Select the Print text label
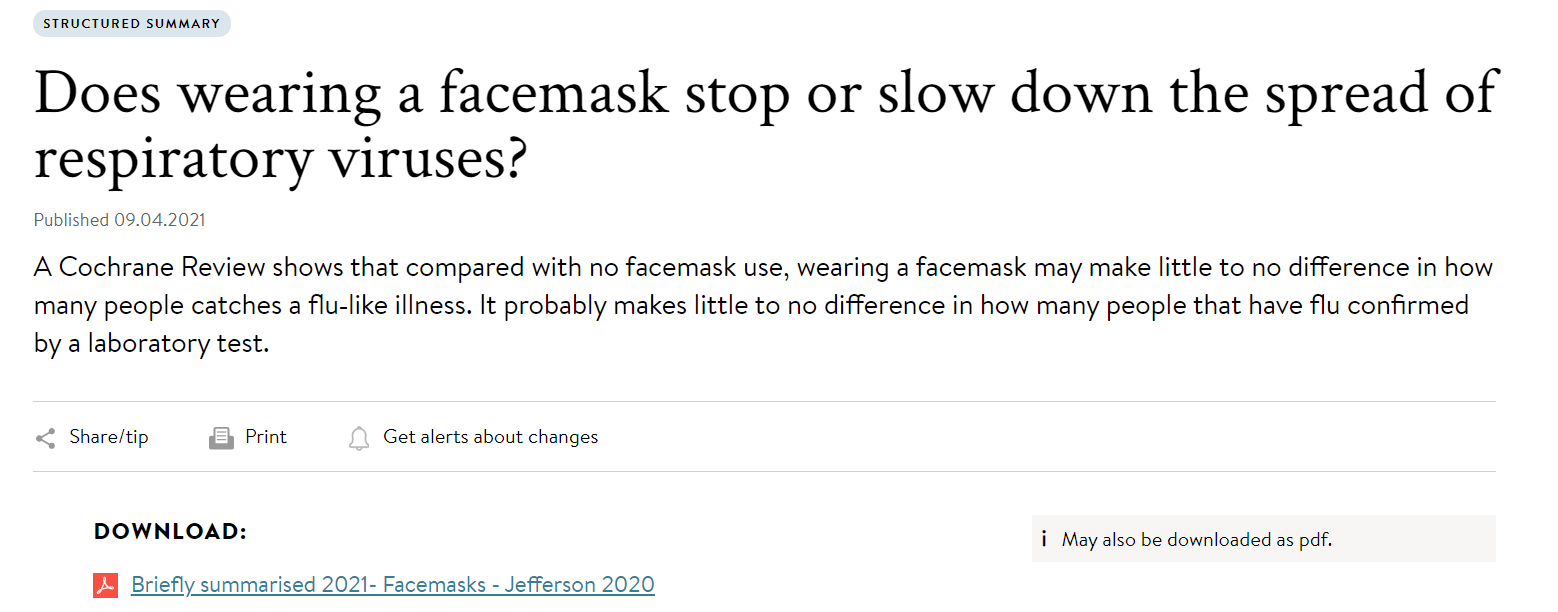This screenshot has height=612, width=1558. pyautogui.click(x=266, y=437)
